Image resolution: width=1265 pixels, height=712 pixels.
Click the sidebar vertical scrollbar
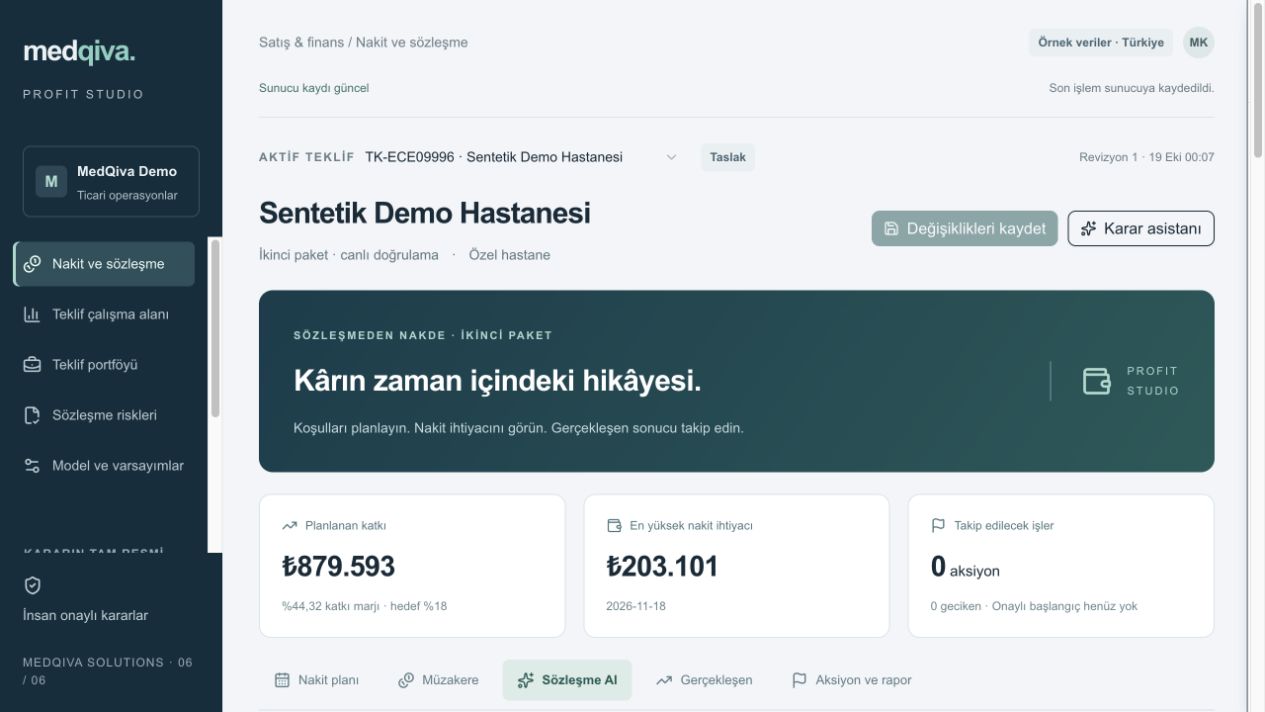(x=215, y=330)
